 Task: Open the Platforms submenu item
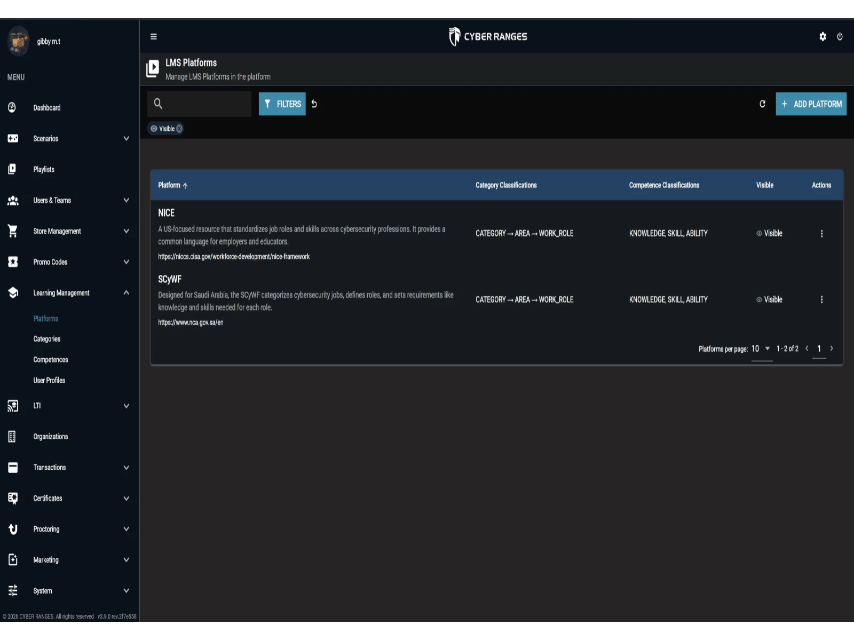pos(46,319)
